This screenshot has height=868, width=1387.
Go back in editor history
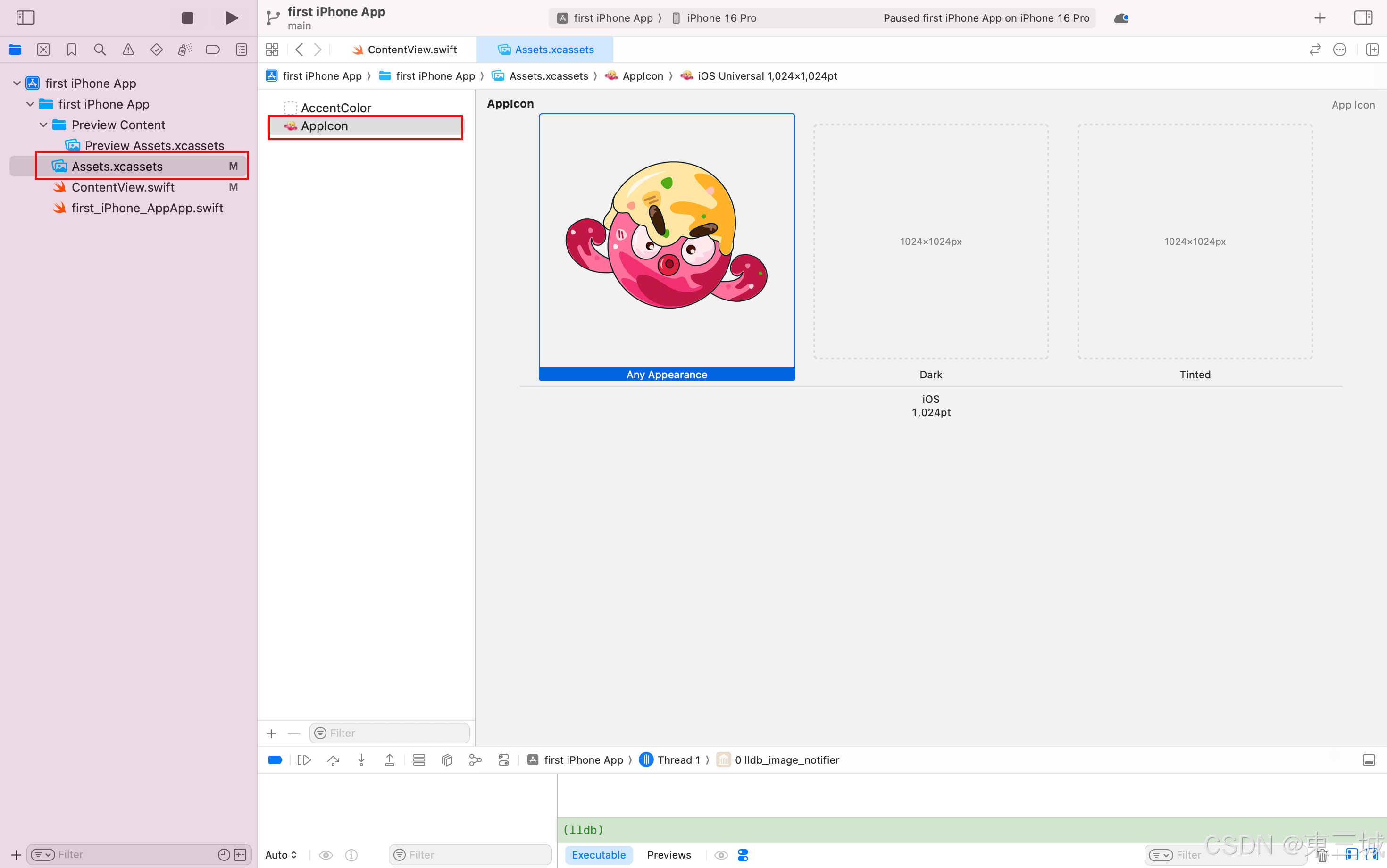click(299, 50)
